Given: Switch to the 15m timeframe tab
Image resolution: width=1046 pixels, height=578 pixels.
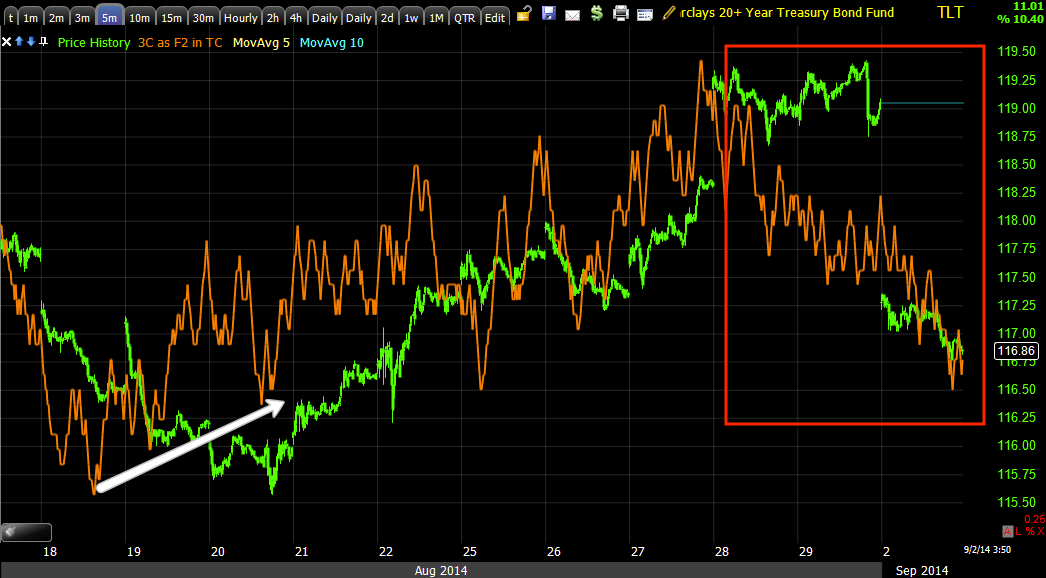Looking at the screenshot, I should pyautogui.click(x=171, y=17).
